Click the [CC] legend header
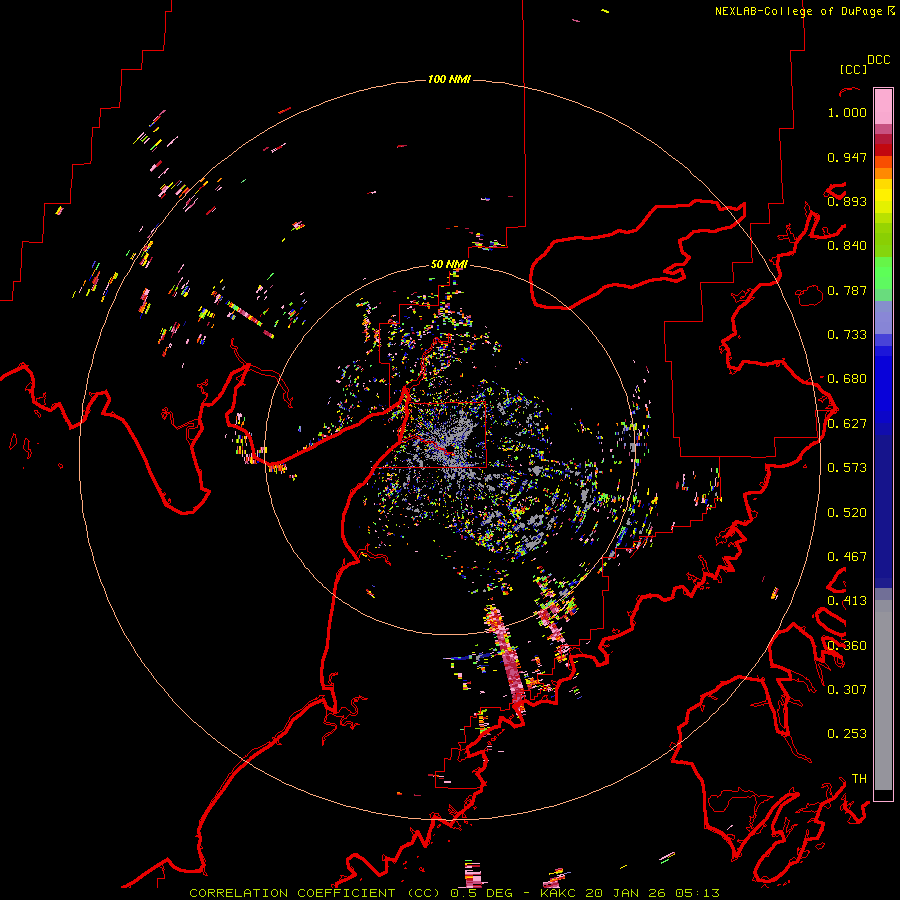This screenshot has height=900, width=900. pyautogui.click(x=853, y=69)
